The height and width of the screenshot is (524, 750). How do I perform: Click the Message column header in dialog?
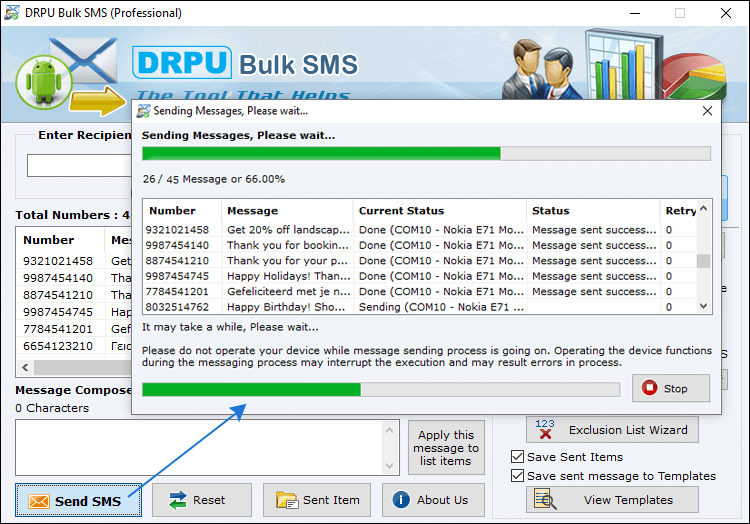(x=287, y=211)
